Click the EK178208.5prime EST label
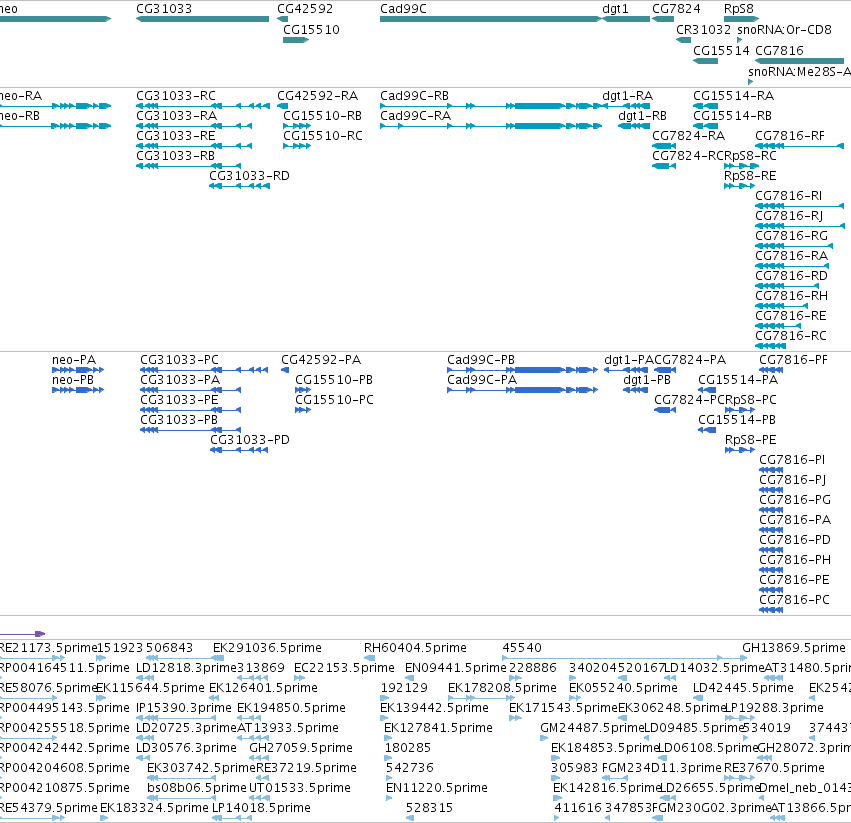 [502, 687]
